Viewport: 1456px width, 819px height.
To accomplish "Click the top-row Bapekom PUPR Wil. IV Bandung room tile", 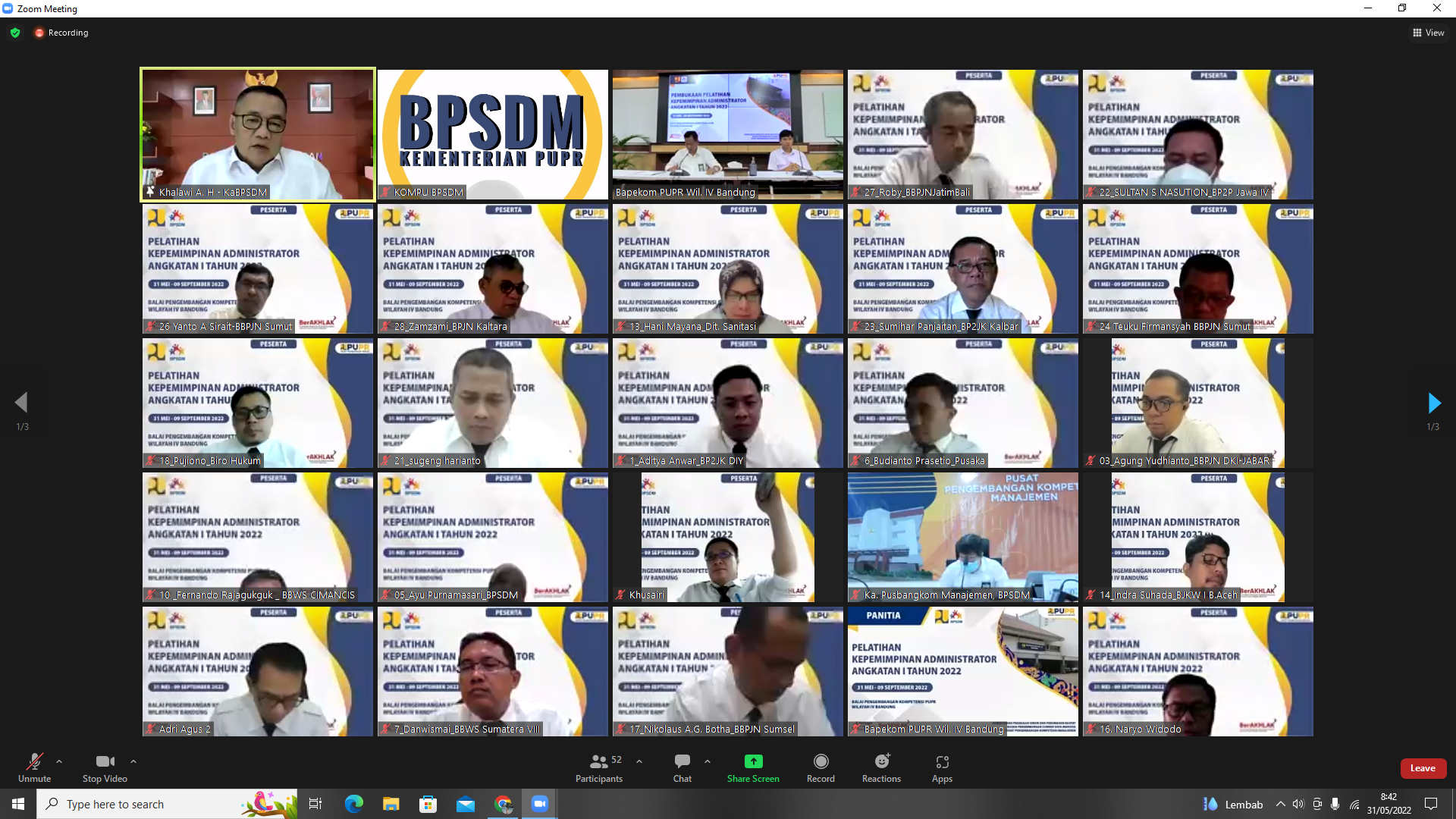I will (x=728, y=134).
